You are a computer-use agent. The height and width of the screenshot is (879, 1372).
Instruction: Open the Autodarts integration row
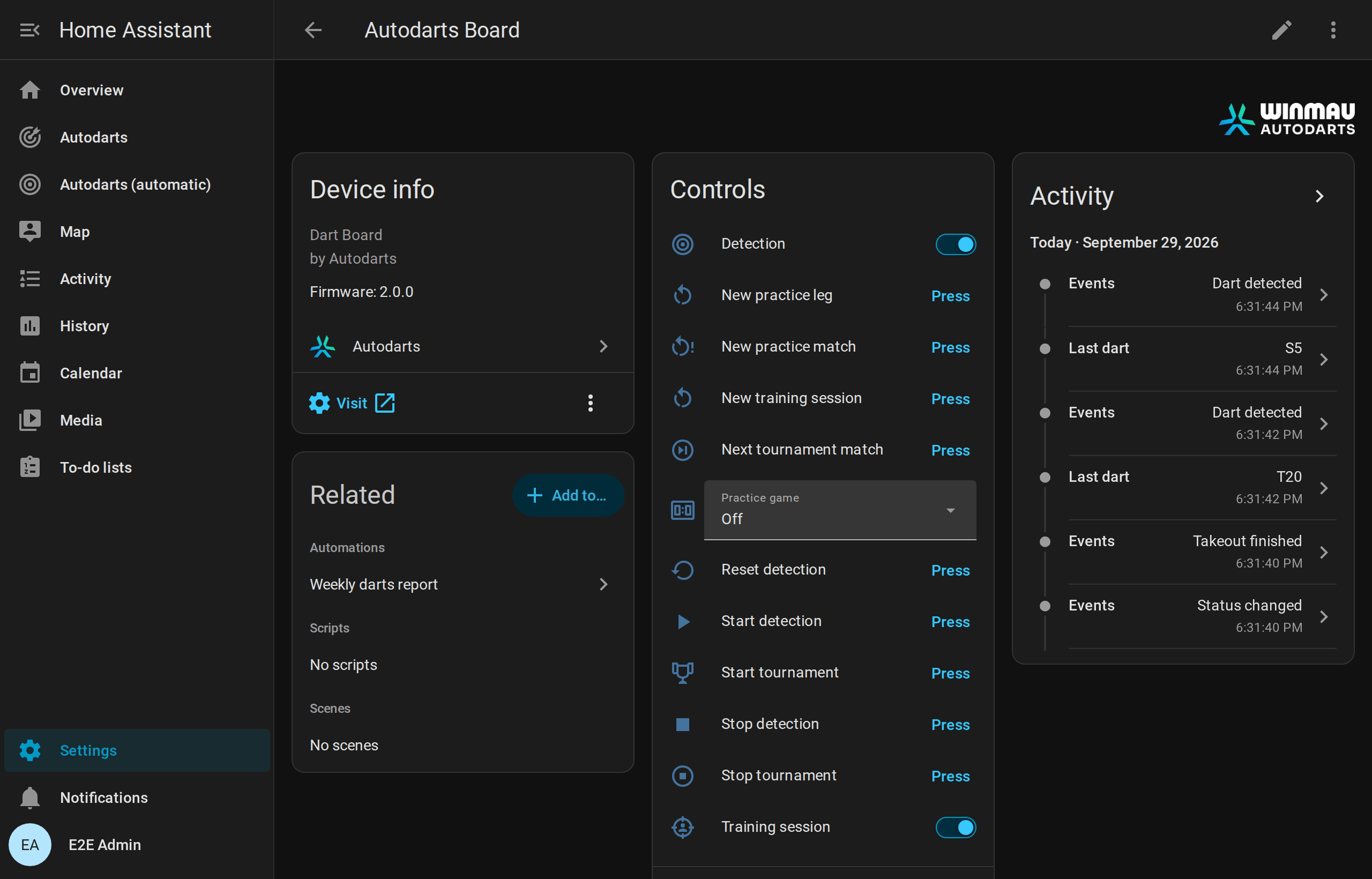click(x=463, y=346)
